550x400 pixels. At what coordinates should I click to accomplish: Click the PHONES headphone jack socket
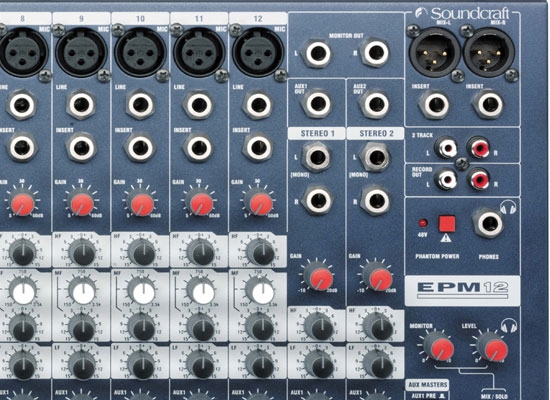point(489,224)
